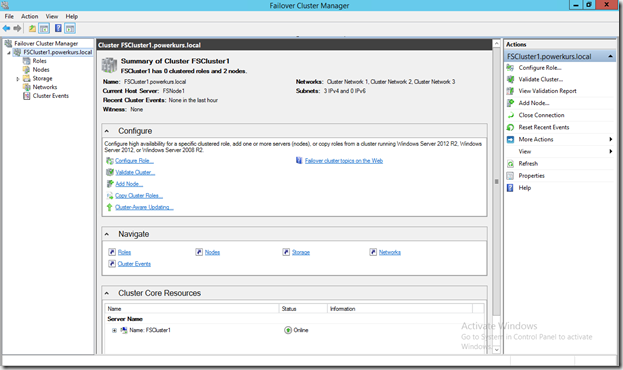This screenshot has width=623, height=370.
Task: Open the View menu in menu bar
Action: (x=52, y=16)
